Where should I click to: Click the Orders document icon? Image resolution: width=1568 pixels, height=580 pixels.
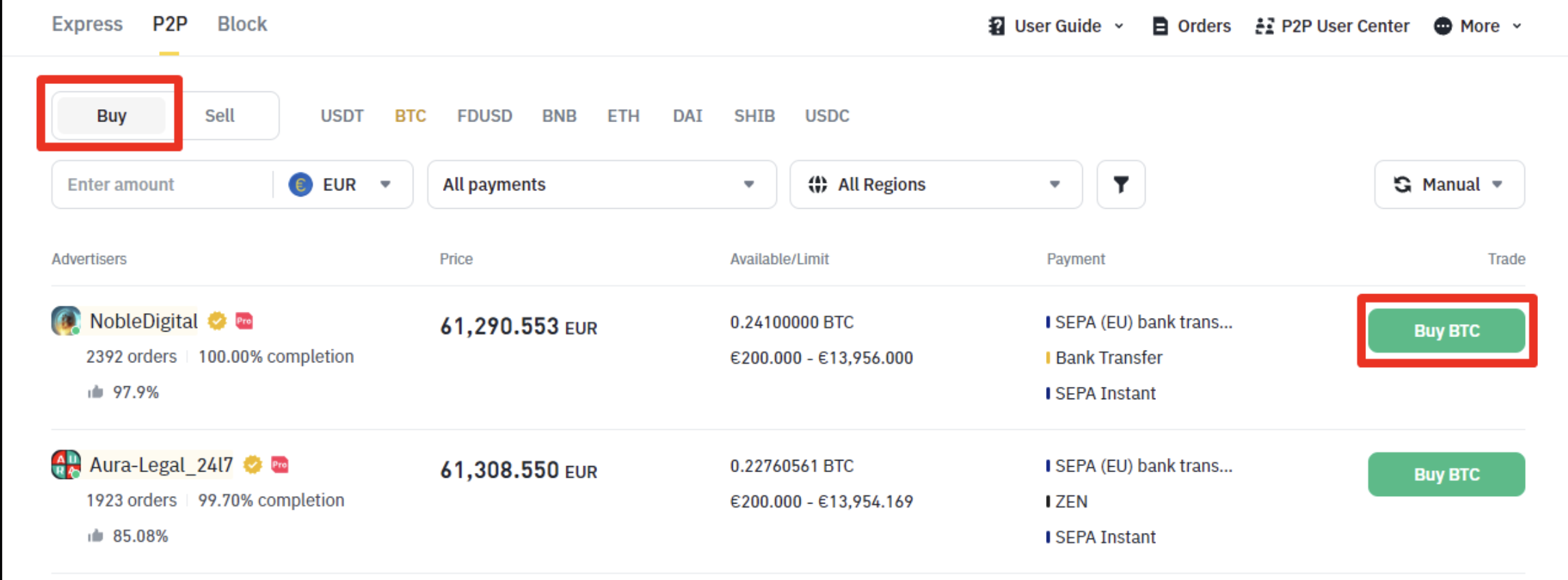(1159, 26)
